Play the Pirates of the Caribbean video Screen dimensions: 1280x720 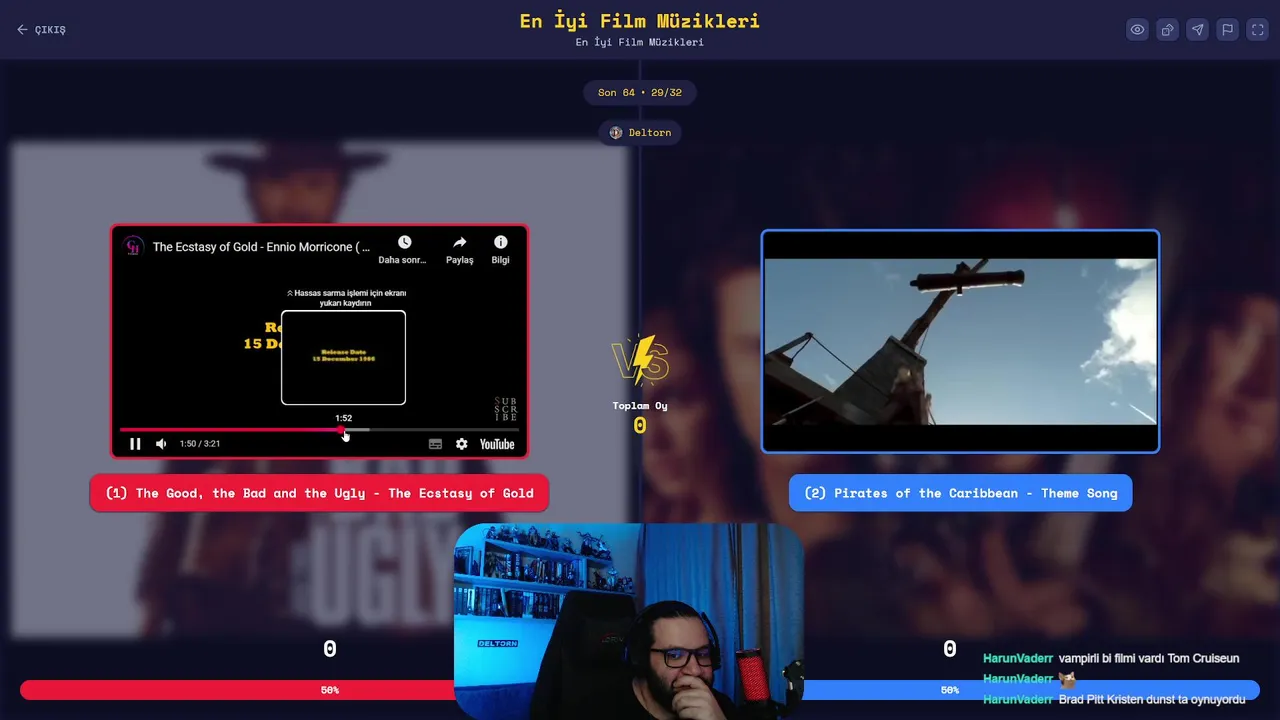[960, 341]
